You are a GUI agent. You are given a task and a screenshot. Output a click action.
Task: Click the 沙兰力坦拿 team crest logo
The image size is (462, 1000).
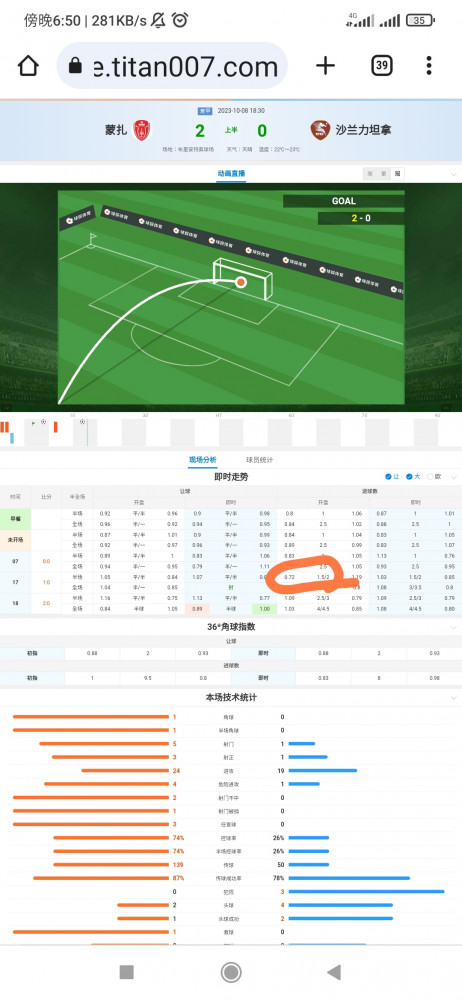[320, 131]
